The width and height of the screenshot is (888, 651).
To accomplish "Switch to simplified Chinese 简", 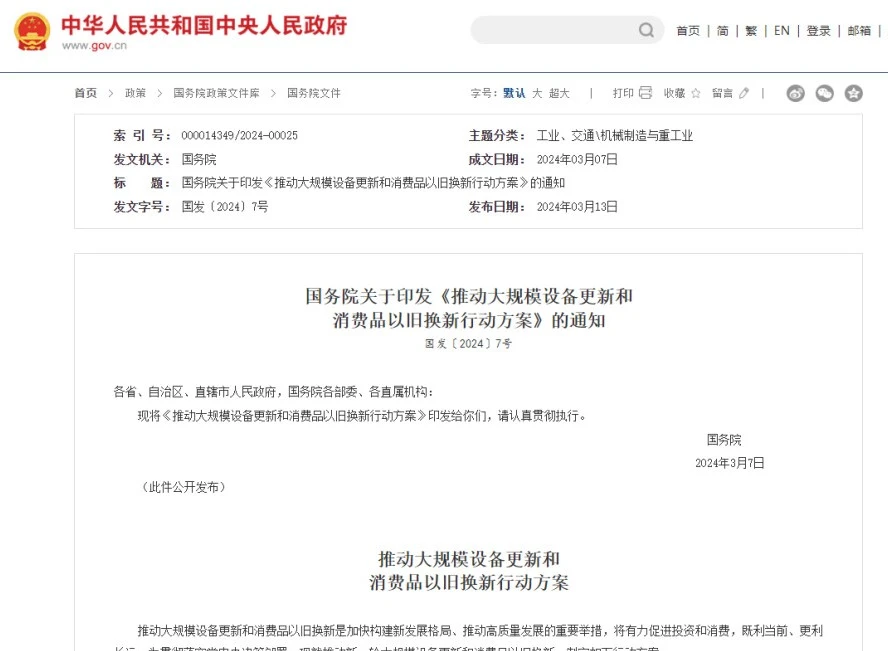I will coord(723,31).
